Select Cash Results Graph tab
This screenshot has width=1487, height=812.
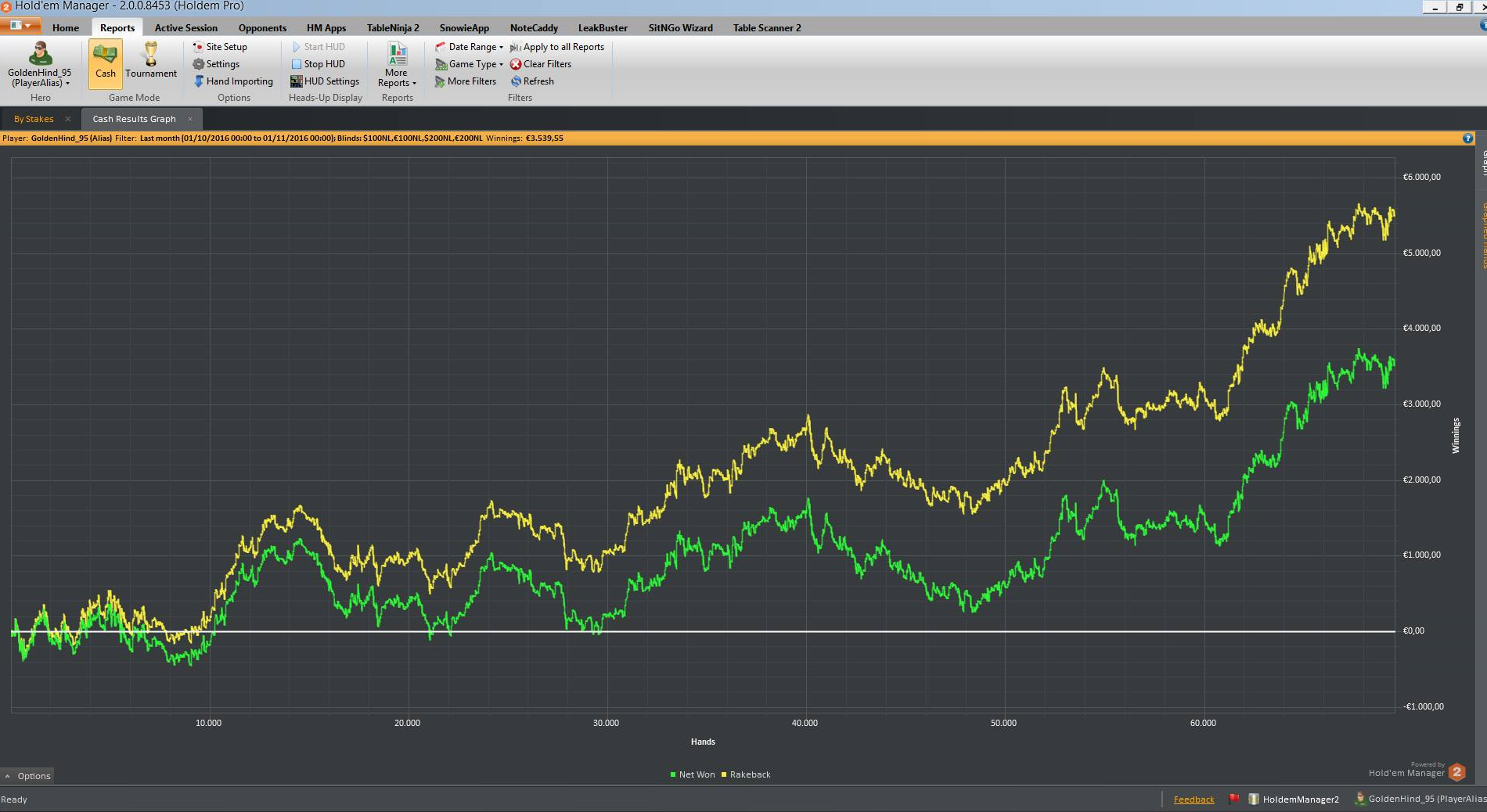click(134, 119)
